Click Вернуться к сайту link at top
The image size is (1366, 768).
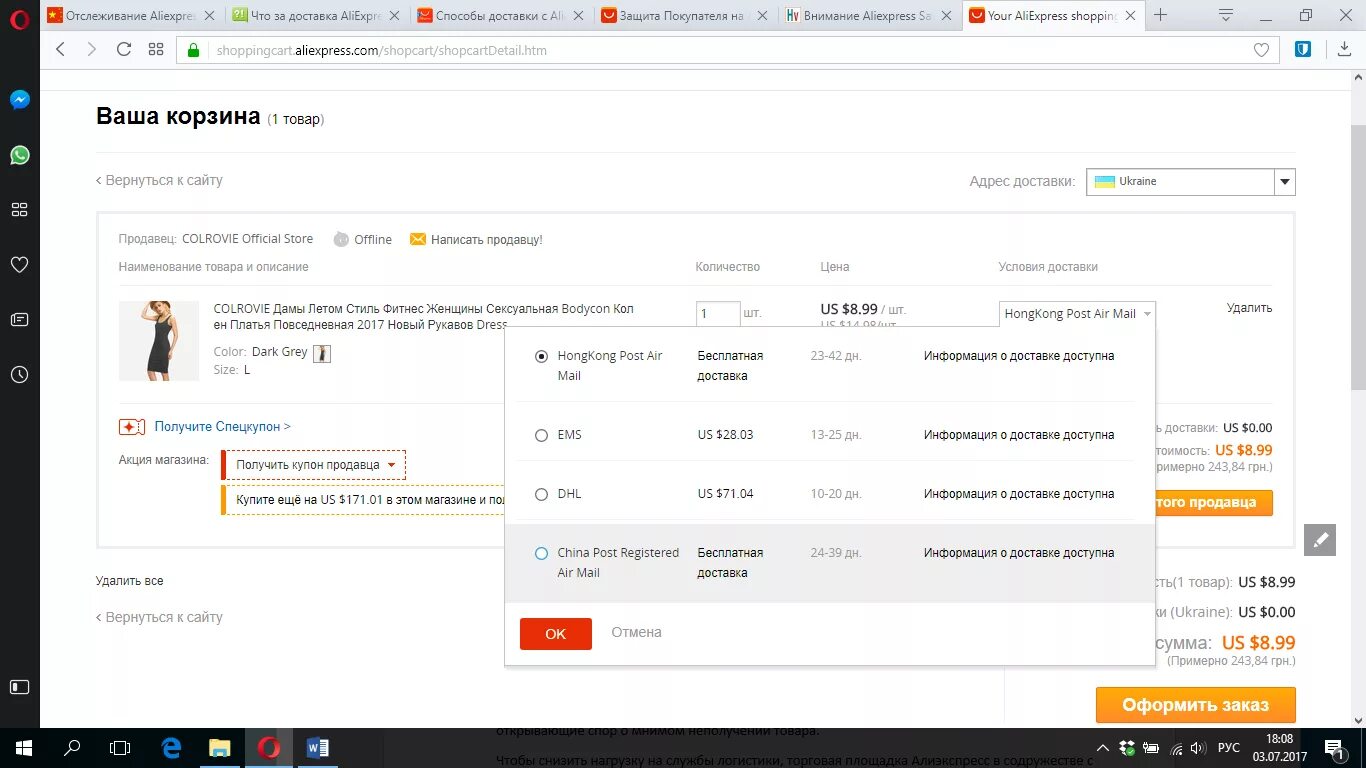click(159, 180)
